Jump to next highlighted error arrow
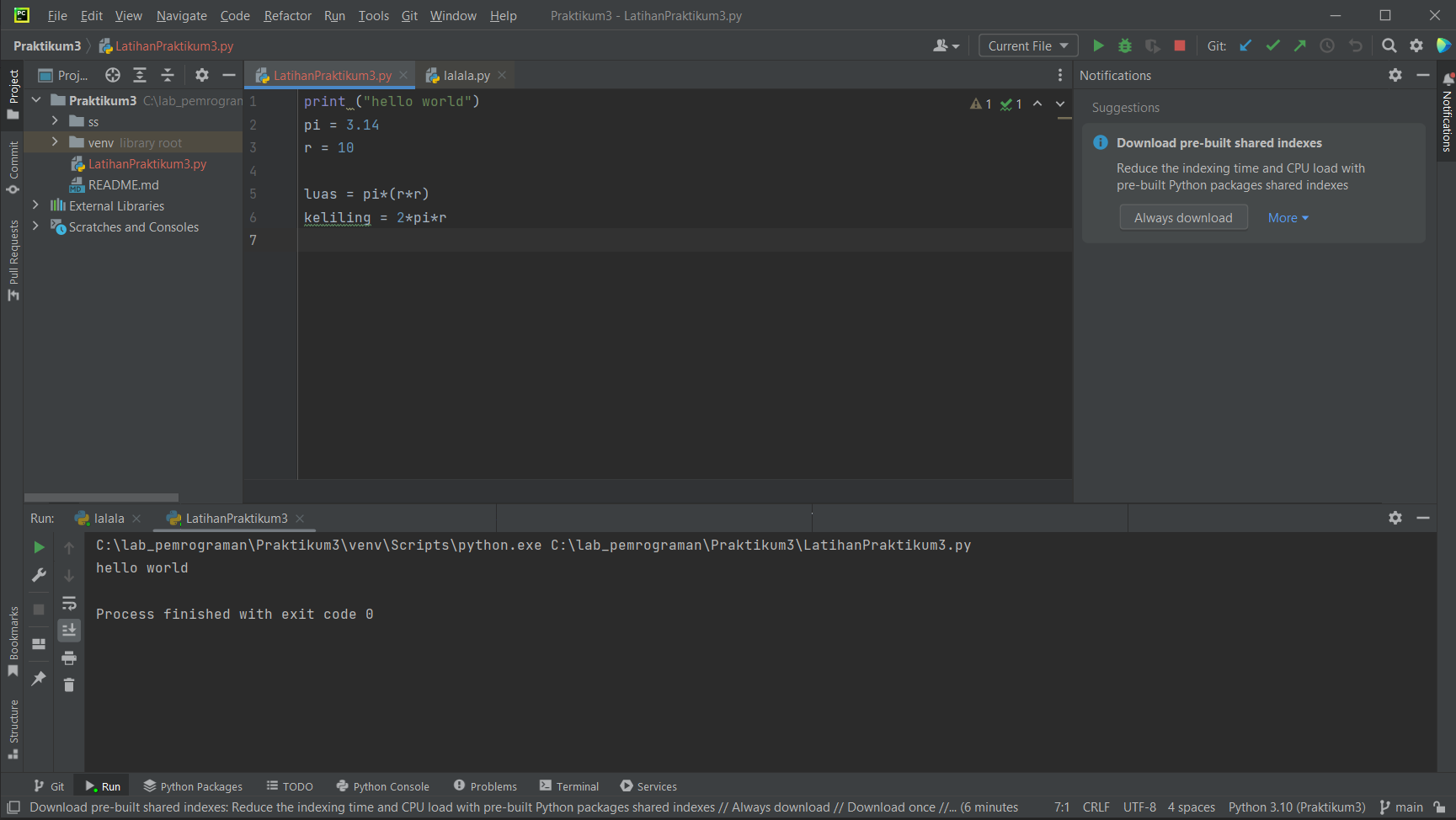The height and width of the screenshot is (820, 1456). (1060, 104)
